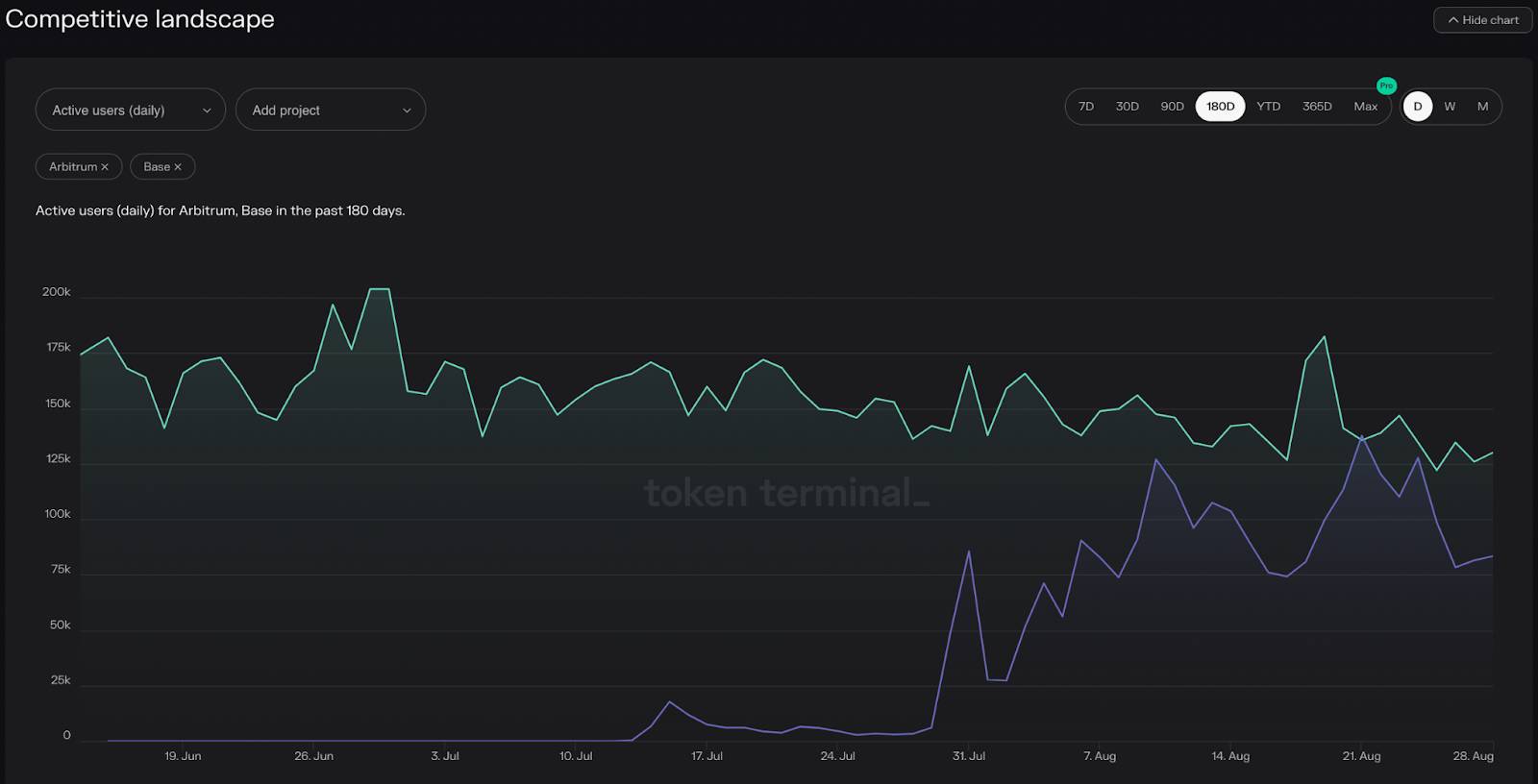Click the 10. Jul x-axis label
The image size is (1538, 784).
pos(576,756)
